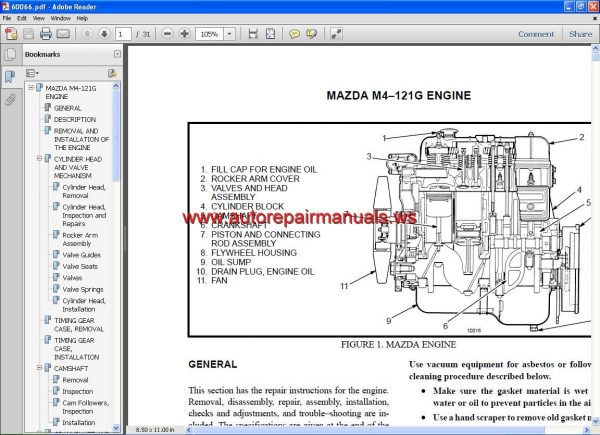Open the Help menu
600x435 pixels.
[x=82, y=18]
